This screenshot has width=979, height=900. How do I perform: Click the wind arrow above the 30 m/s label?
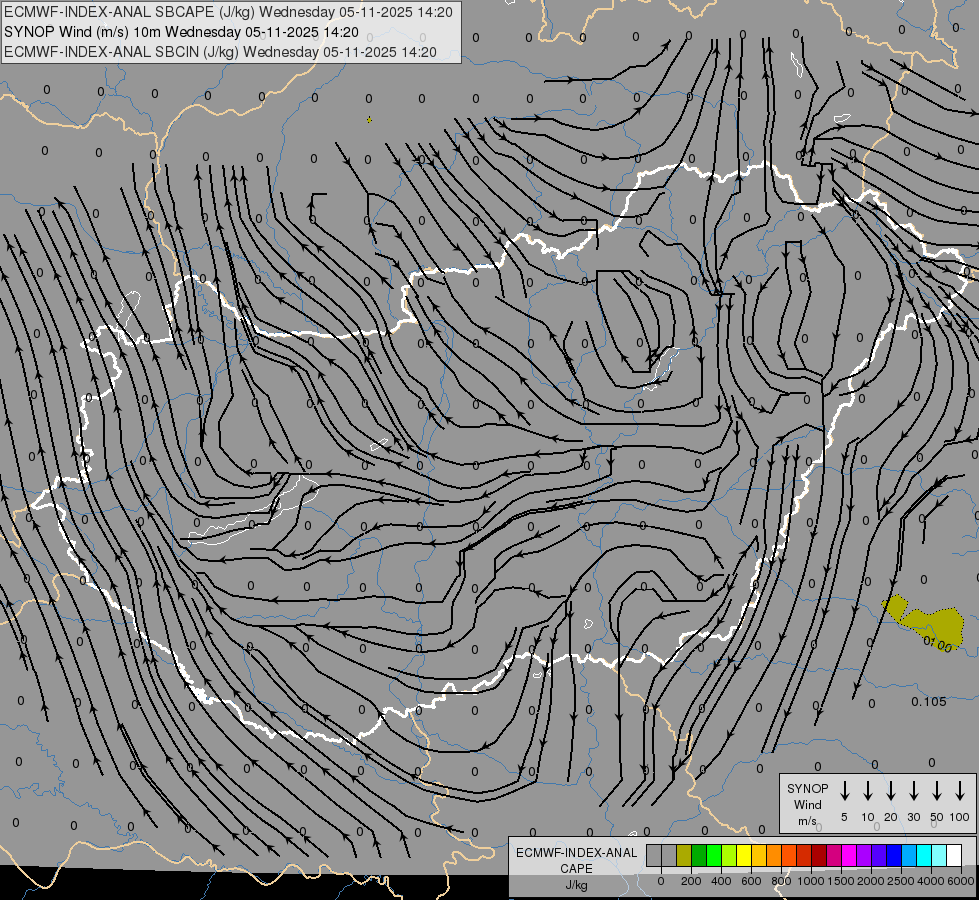[913, 791]
